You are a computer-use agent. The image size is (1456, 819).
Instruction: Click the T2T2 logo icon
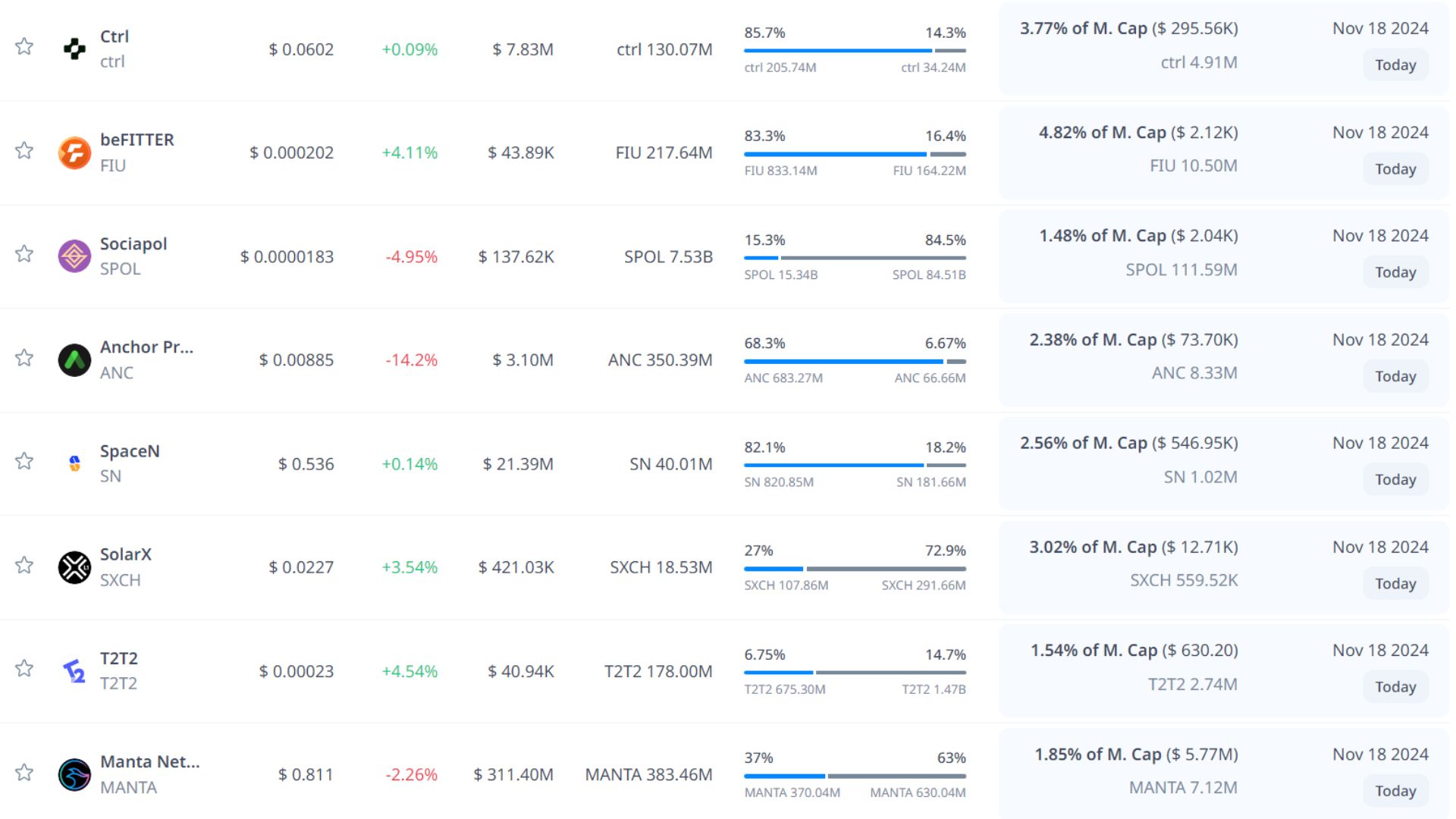tap(74, 671)
